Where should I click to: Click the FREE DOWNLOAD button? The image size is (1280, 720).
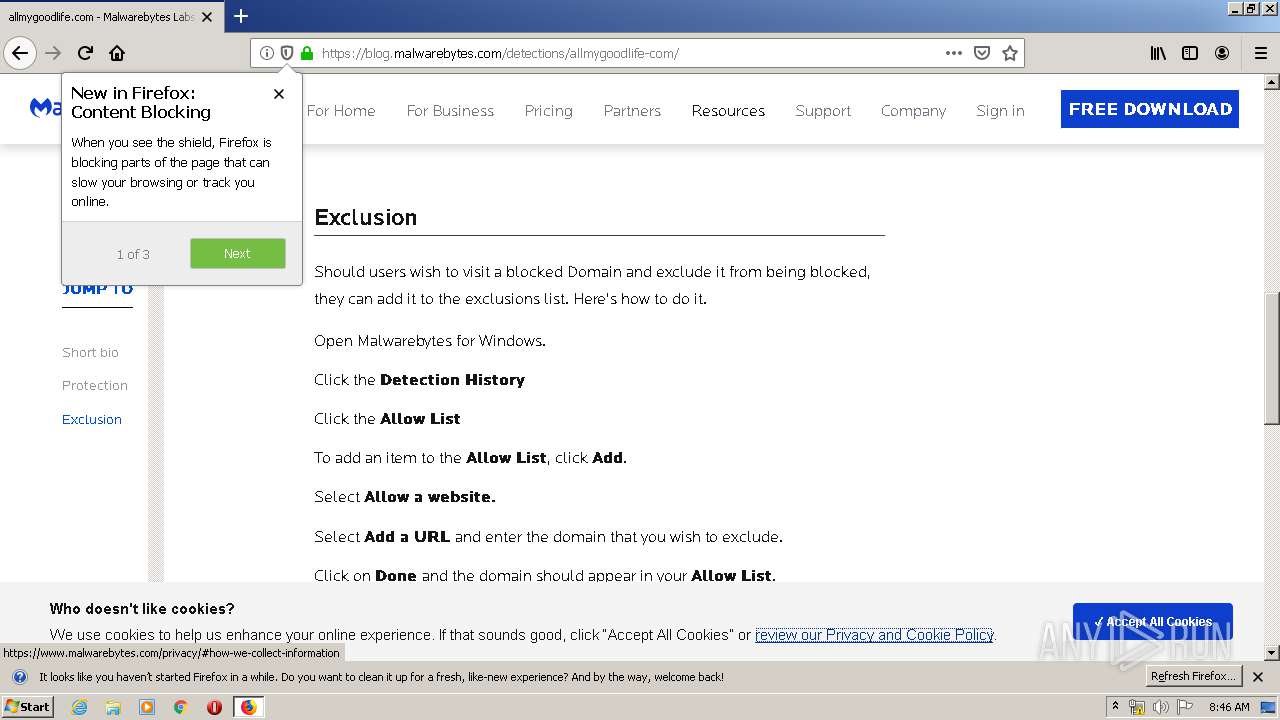tap(1150, 109)
